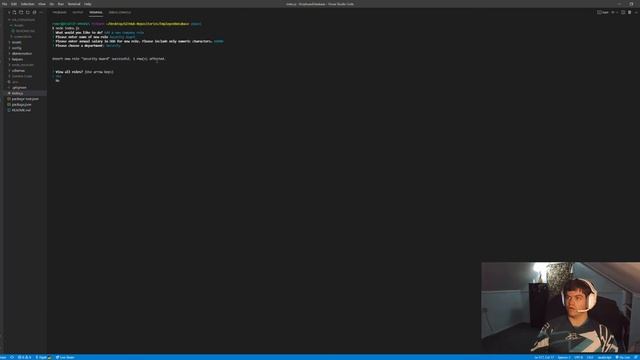Click the Live Share status bar button
Viewport: 640px width, 360px height.
pyautogui.click(x=65, y=358)
